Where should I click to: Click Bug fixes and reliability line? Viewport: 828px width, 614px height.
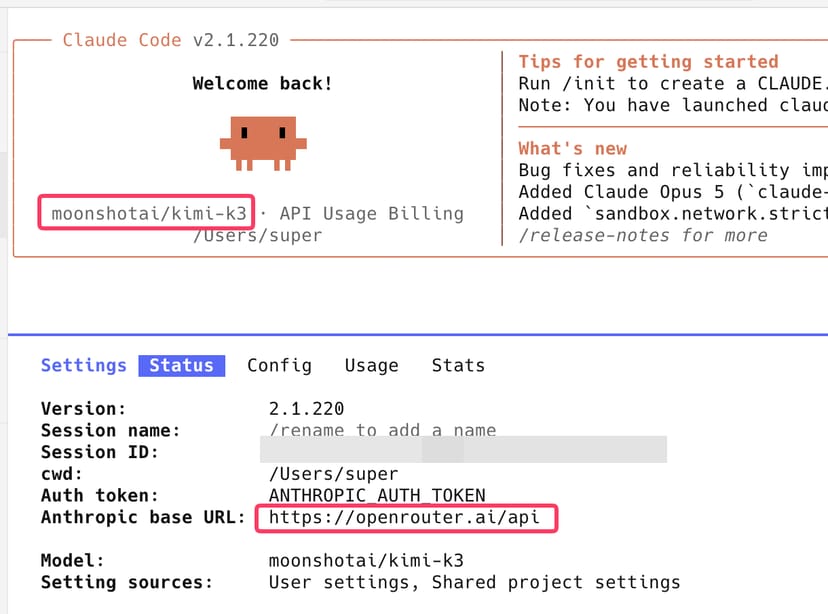[x=673, y=170]
